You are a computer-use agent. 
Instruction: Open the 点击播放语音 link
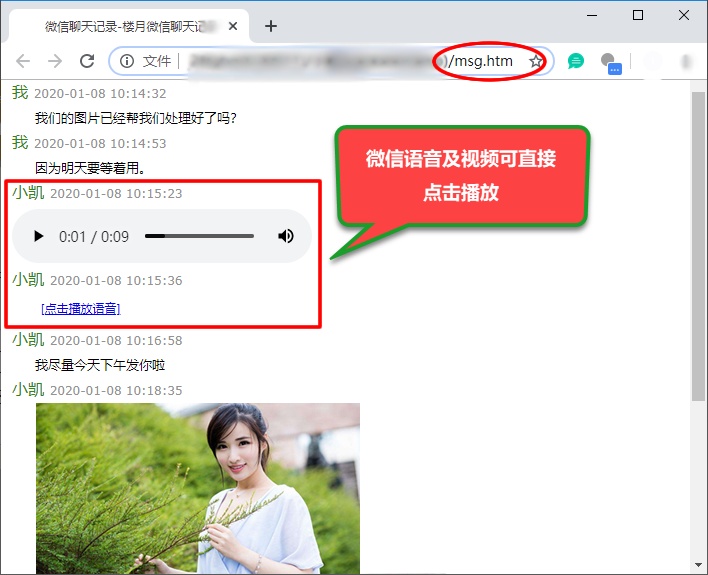pos(81,309)
